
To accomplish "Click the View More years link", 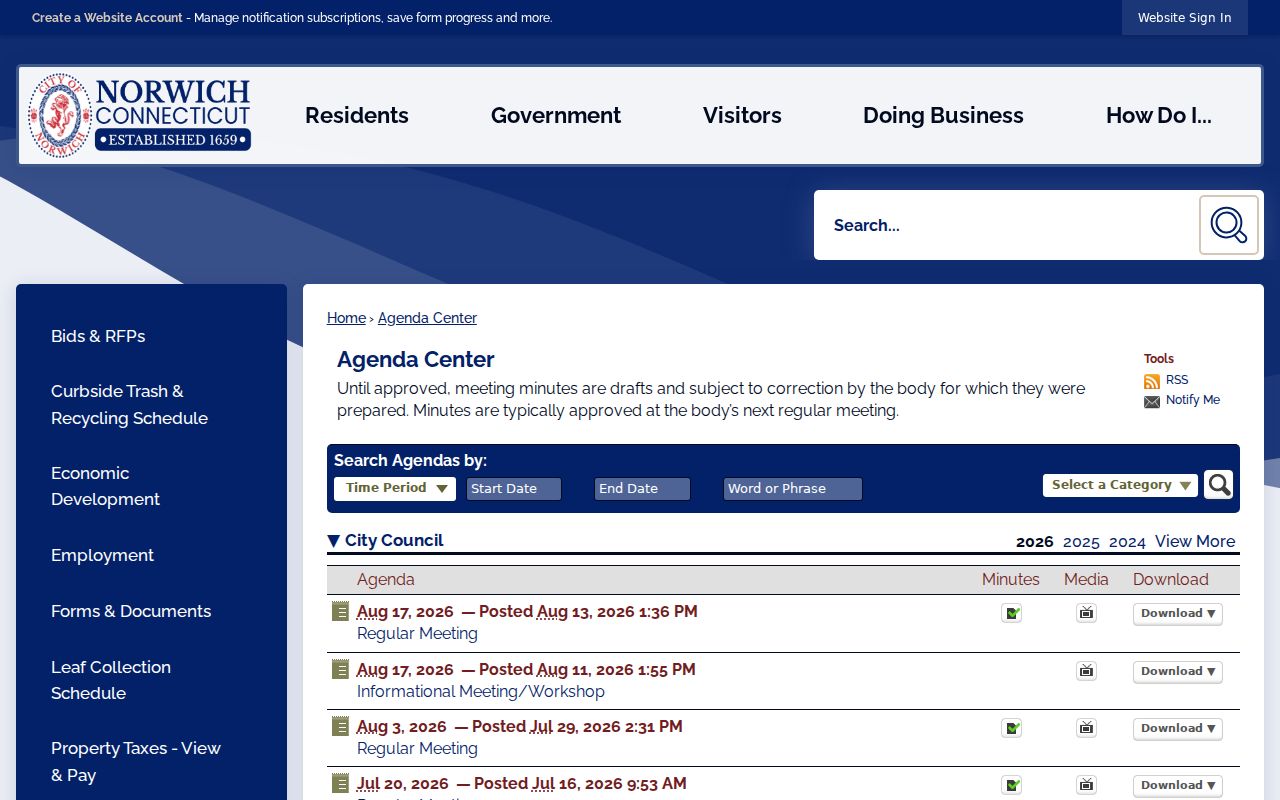I will (x=1195, y=541).
